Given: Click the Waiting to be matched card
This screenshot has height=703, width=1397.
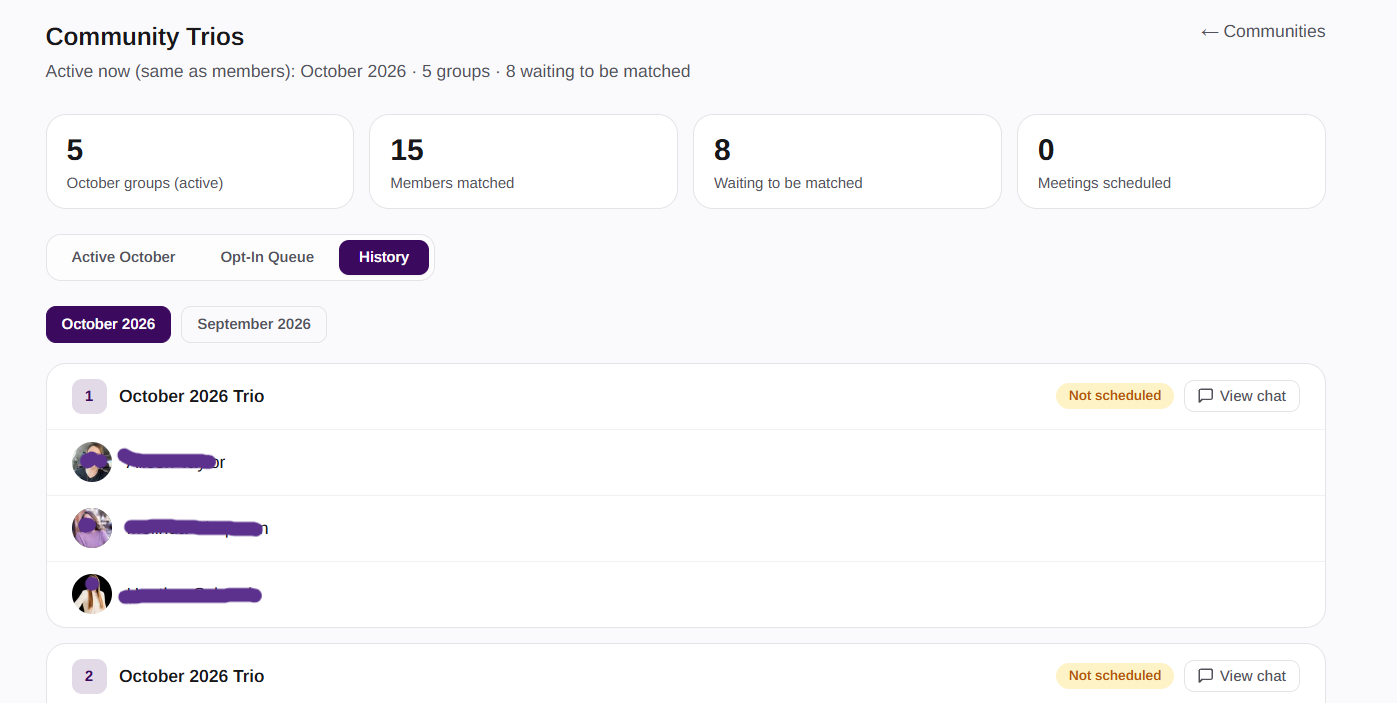Looking at the screenshot, I should pyautogui.click(x=847, y=162).
